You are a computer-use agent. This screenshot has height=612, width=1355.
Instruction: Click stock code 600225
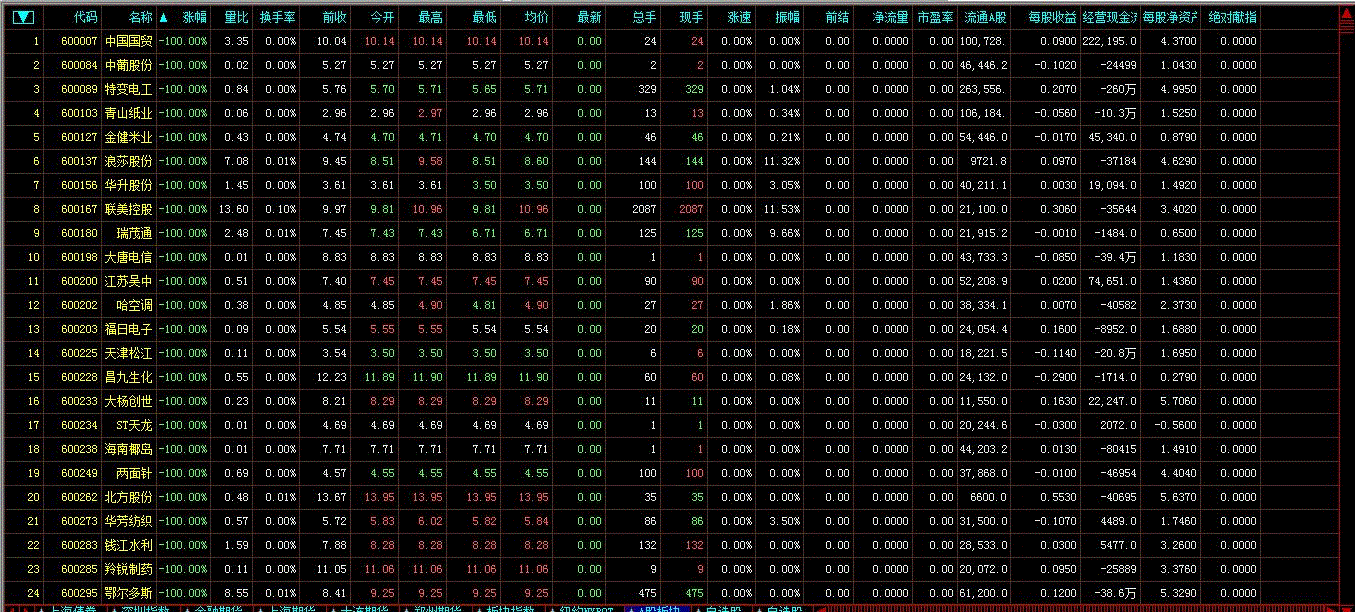coord(80,353)
